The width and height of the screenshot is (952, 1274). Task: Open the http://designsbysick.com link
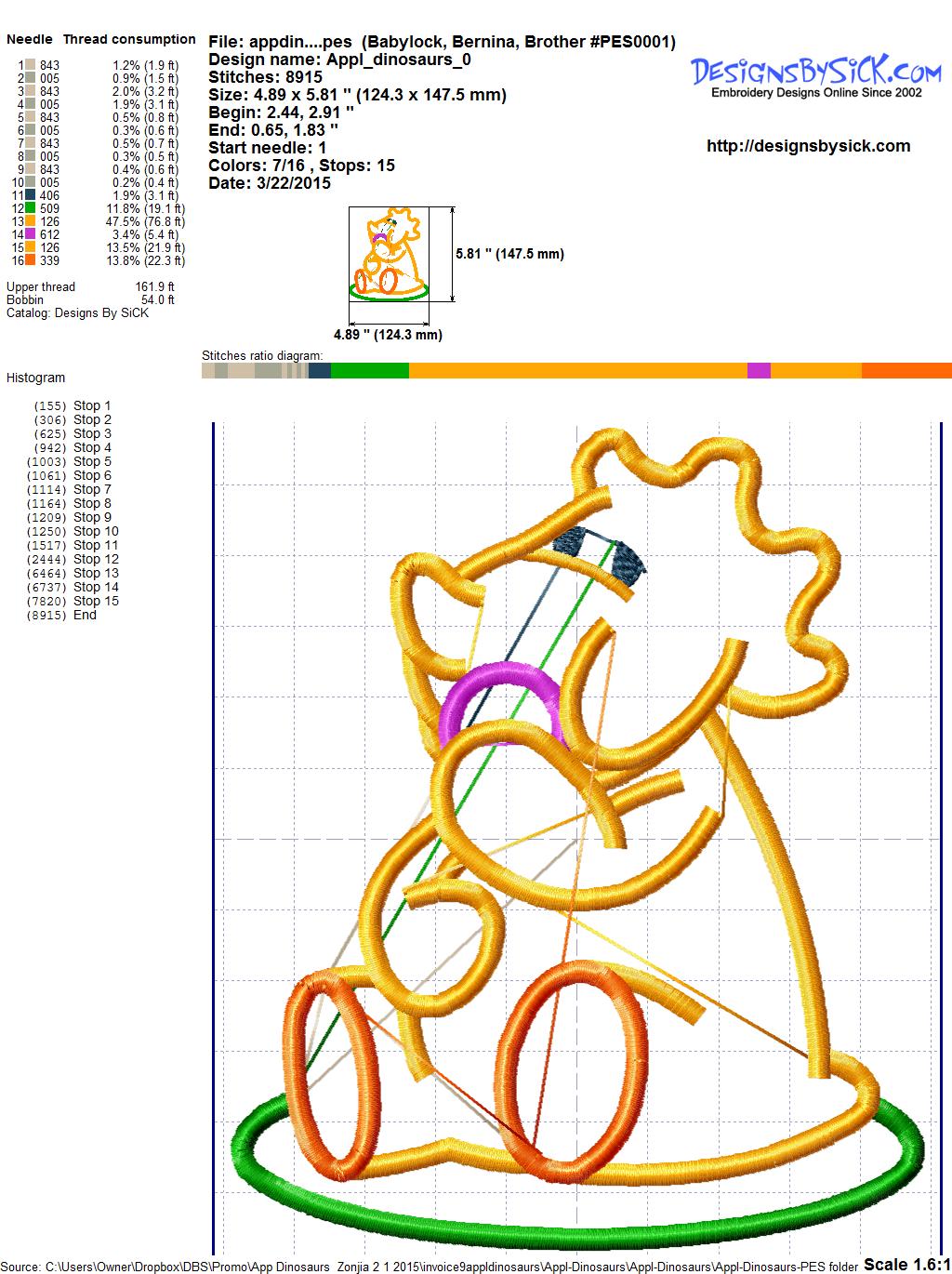(x=808, y=146)
